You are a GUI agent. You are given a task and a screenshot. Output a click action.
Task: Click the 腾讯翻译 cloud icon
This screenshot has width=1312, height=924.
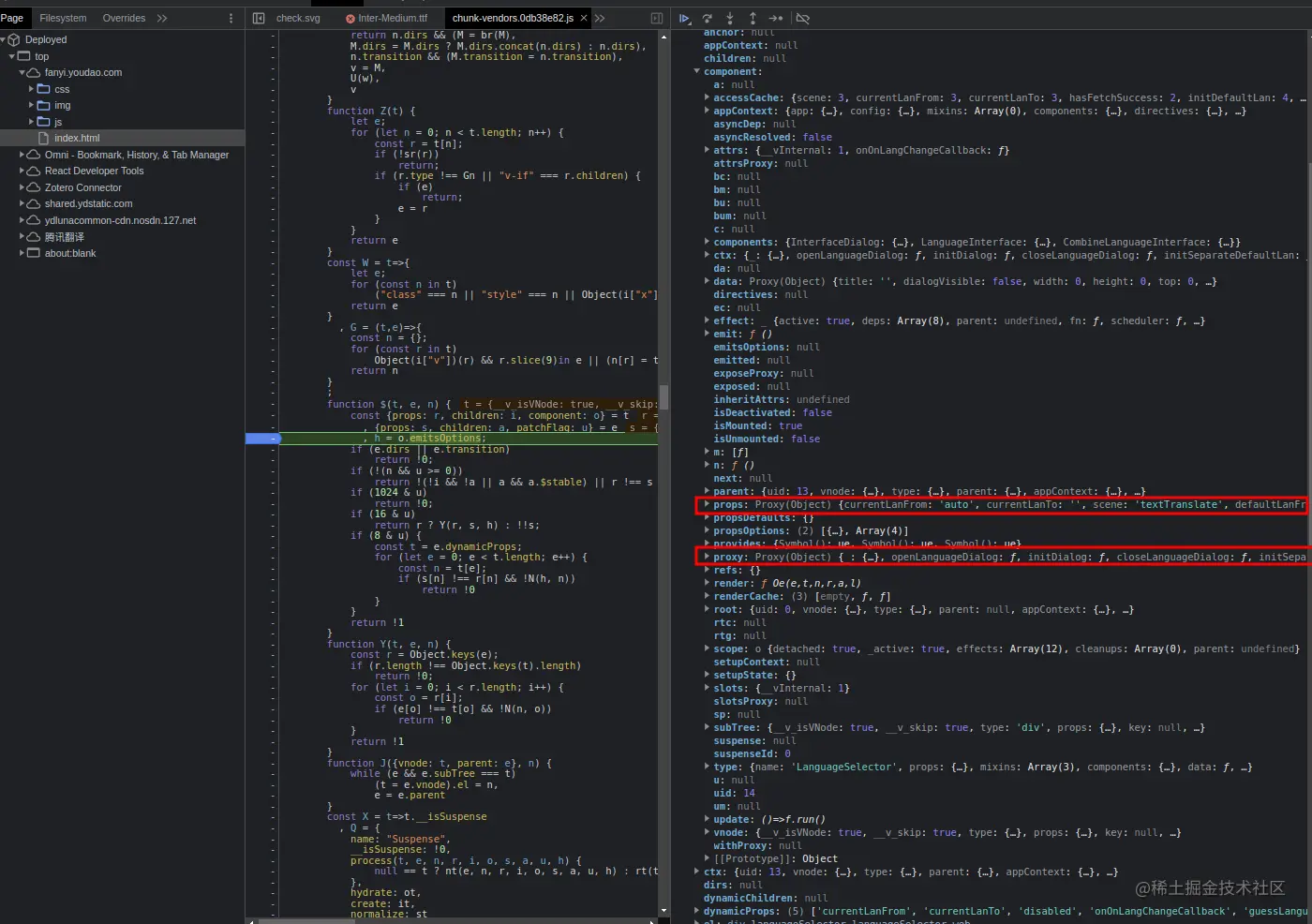tap(34, 236)
